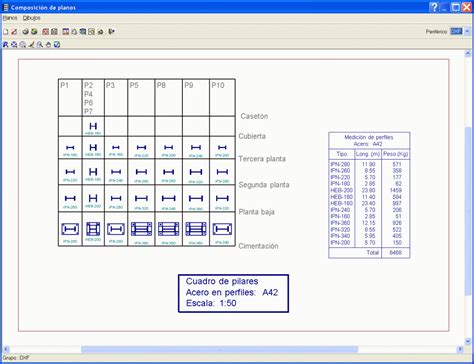Click the red pencil edit icon
The width and height of the screenshot is (474, 364).
coord(14,32)
